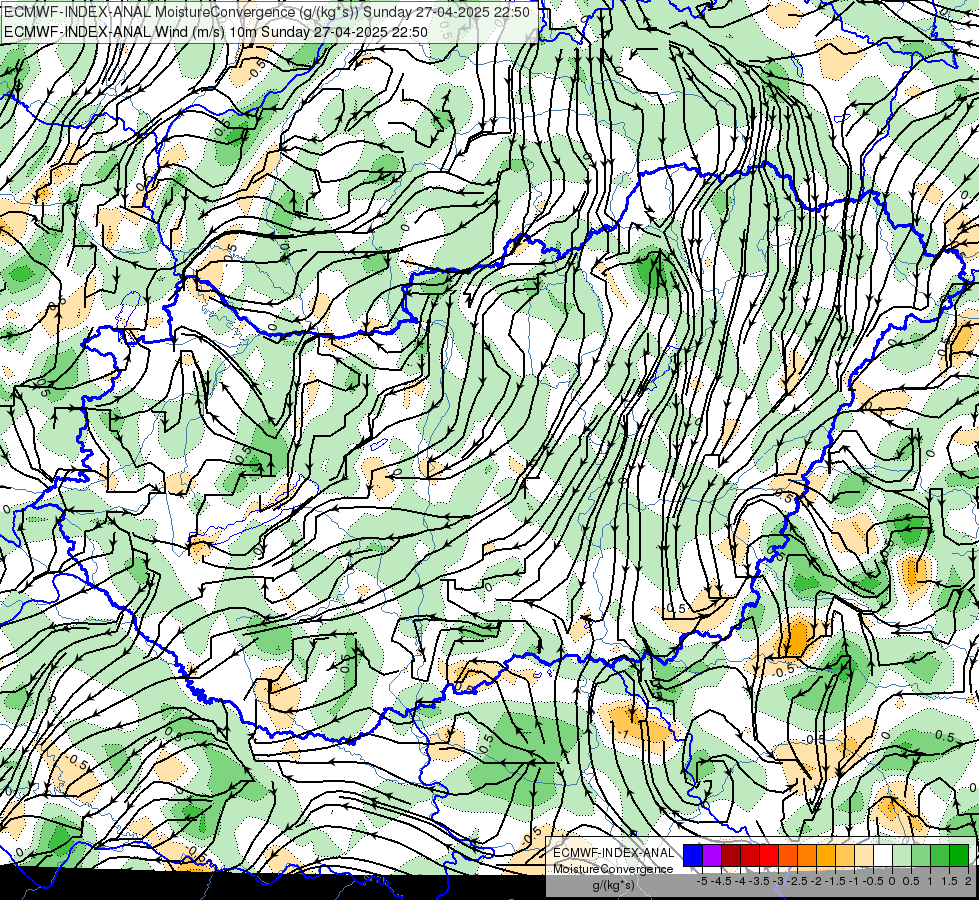Click the green swatch between 1 and 1.5

pos(940,855)
